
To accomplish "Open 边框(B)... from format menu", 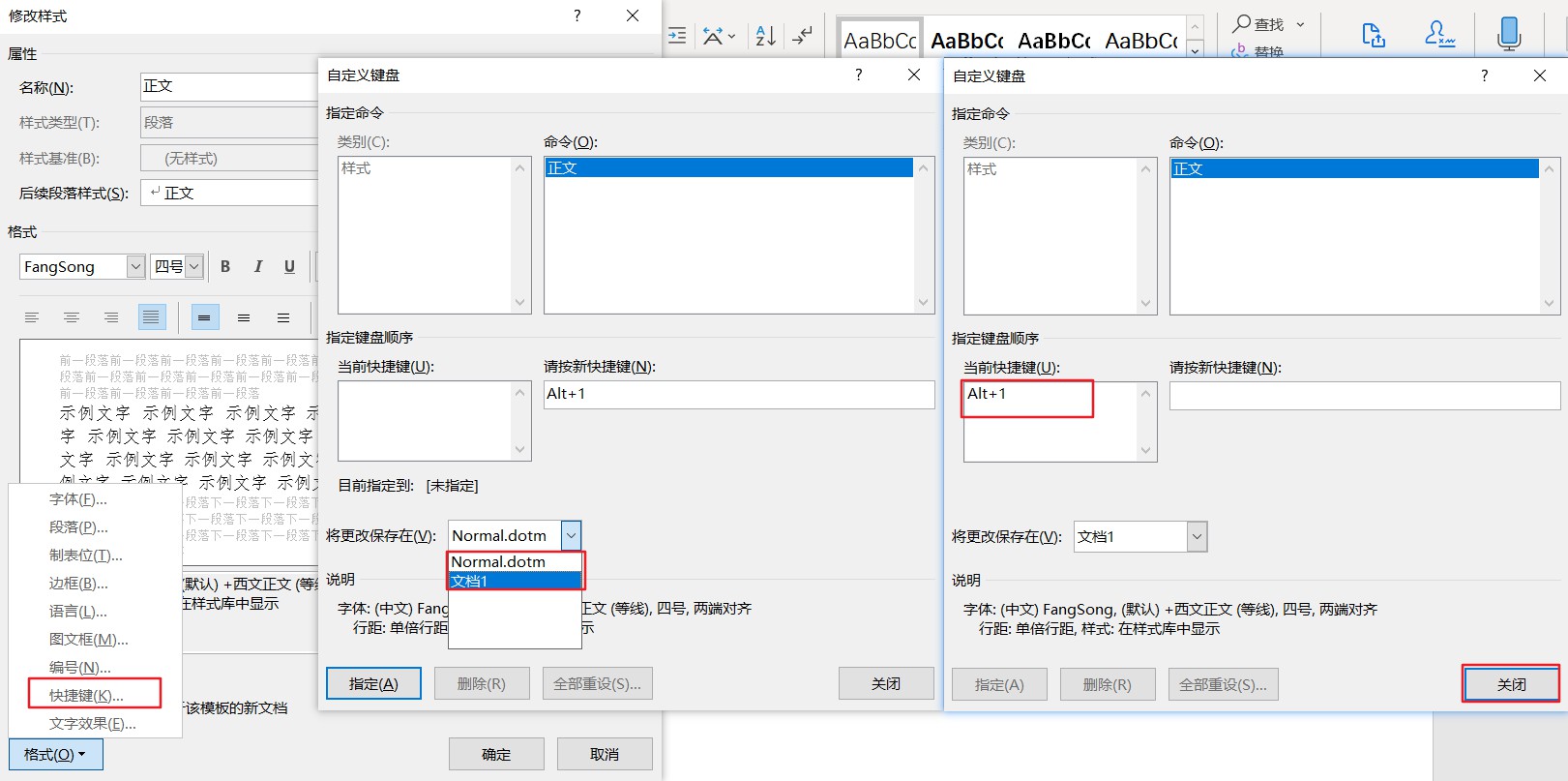I will 78,584.
